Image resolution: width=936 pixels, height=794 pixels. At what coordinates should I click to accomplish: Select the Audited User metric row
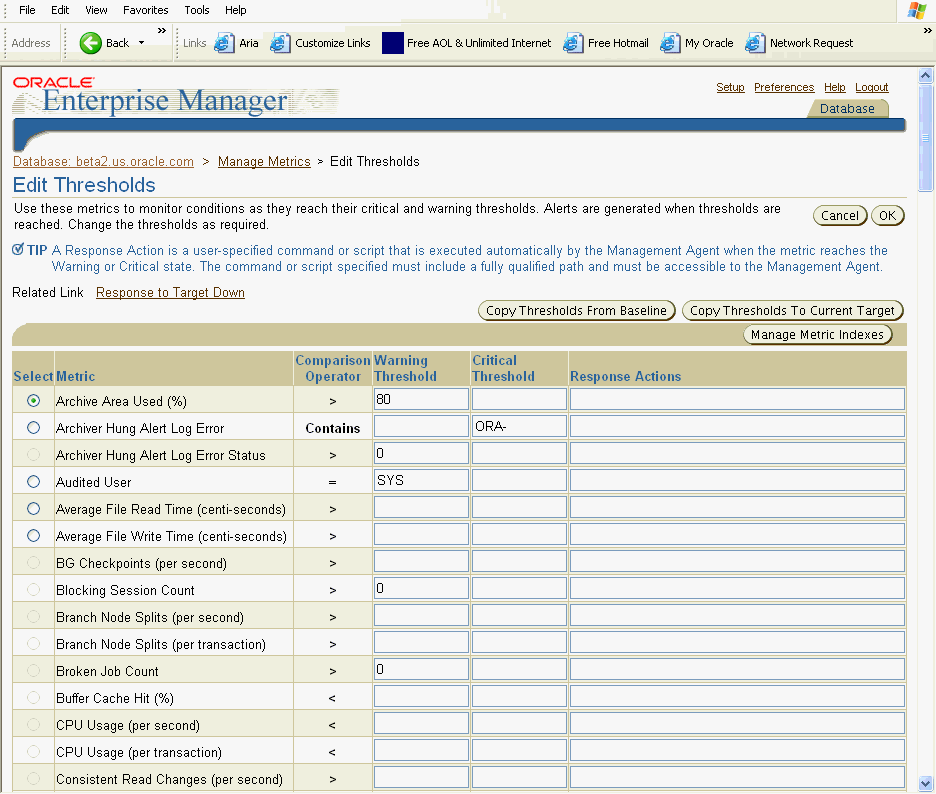coord(32,481)
